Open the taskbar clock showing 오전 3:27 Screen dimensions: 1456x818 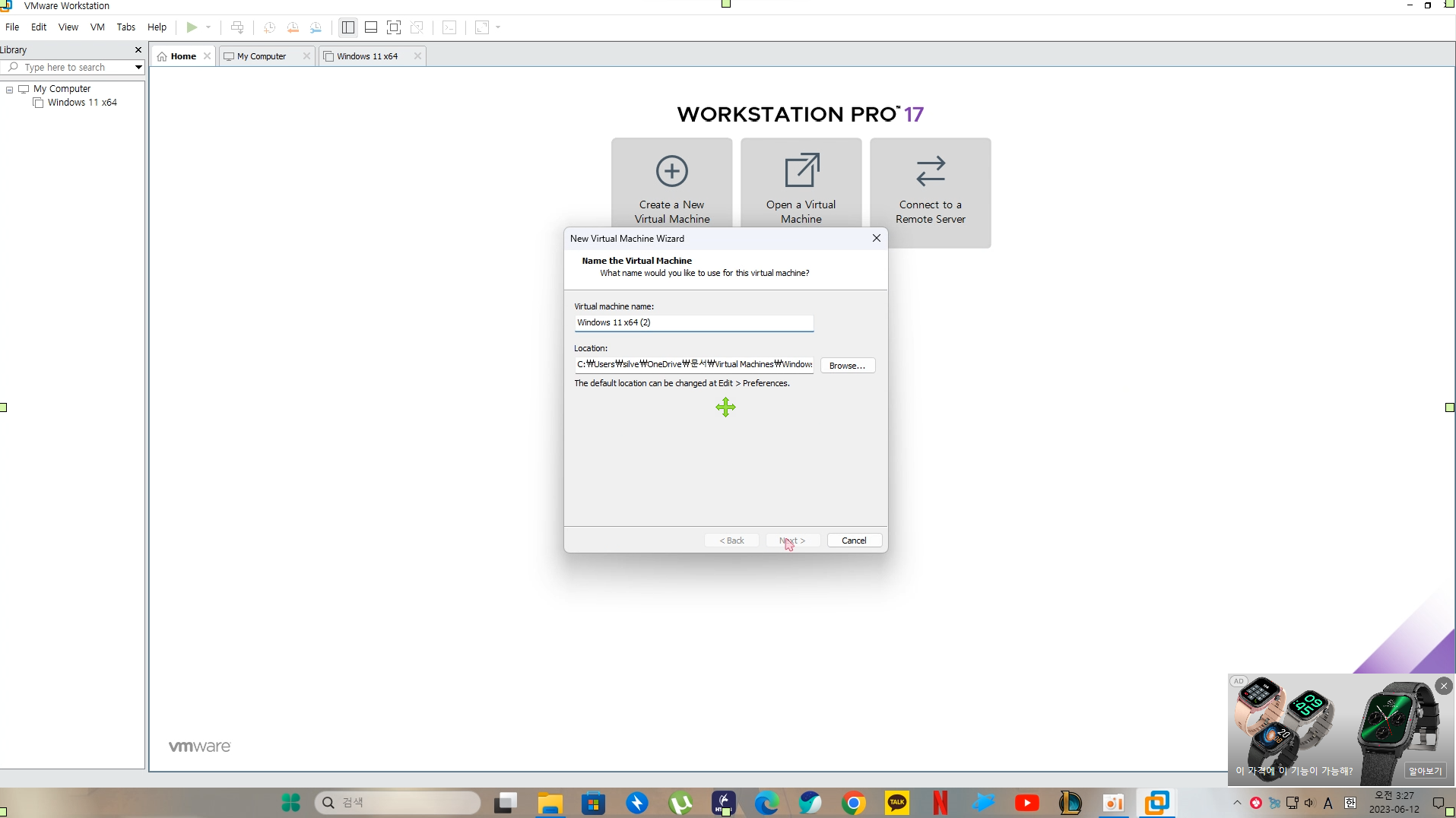pyautogui.click(x=1394, y=803)
